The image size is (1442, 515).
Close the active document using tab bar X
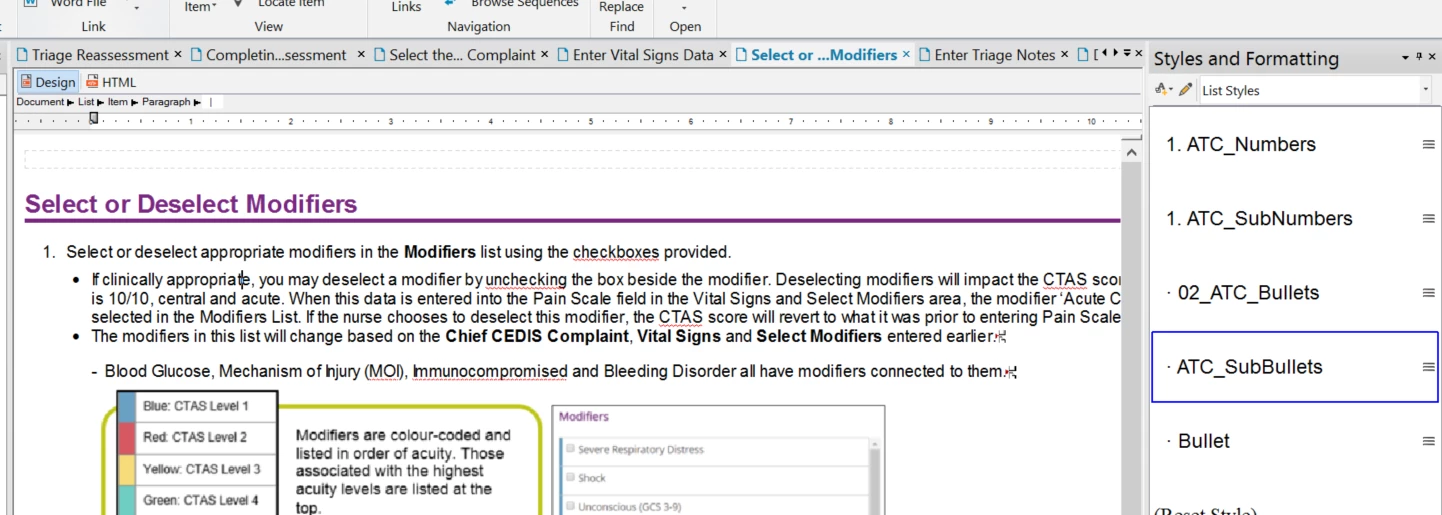1139,53
